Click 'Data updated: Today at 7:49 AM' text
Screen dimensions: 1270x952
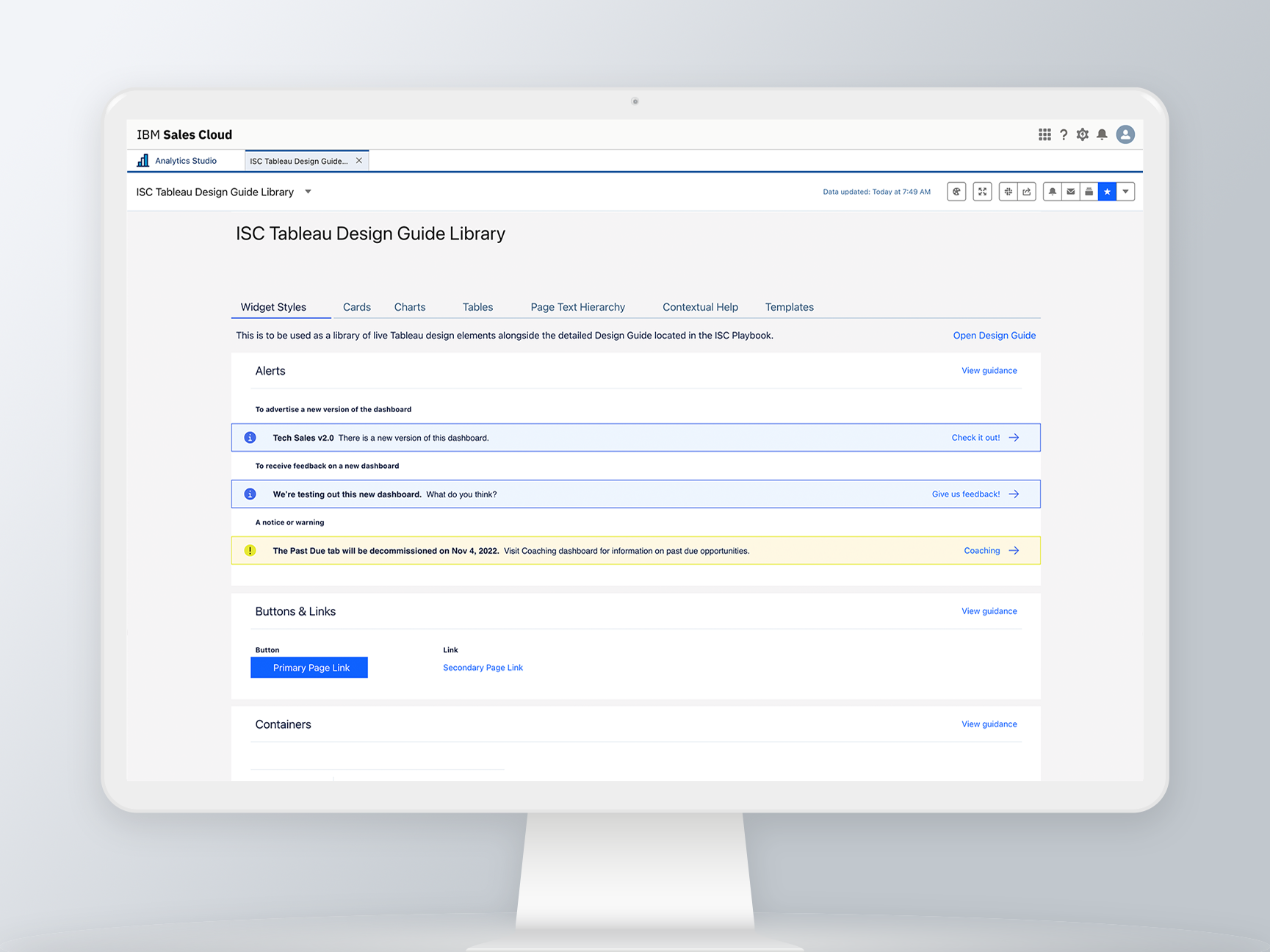876,192
